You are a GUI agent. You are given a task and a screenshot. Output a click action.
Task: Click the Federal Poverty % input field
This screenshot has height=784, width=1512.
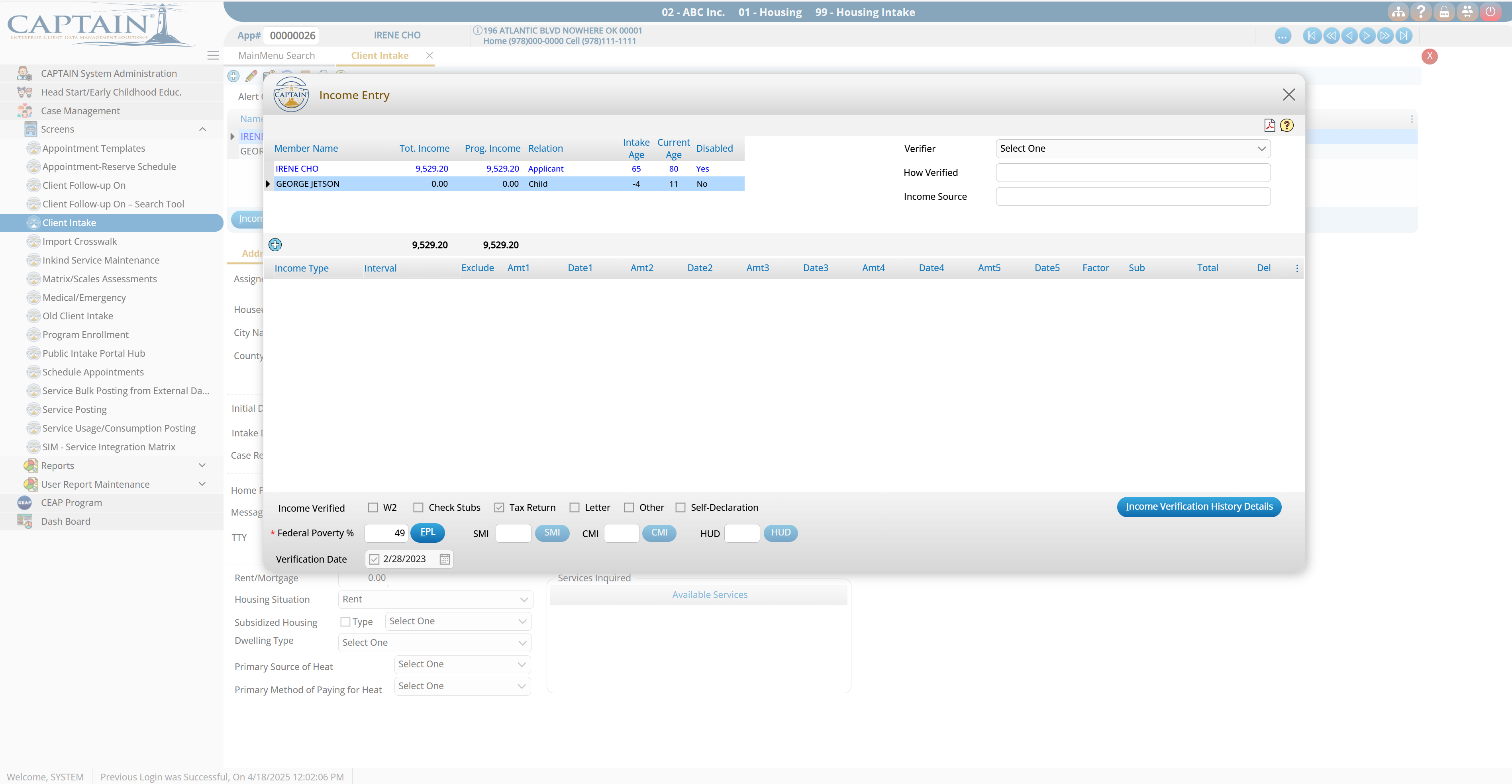[386, 534]
